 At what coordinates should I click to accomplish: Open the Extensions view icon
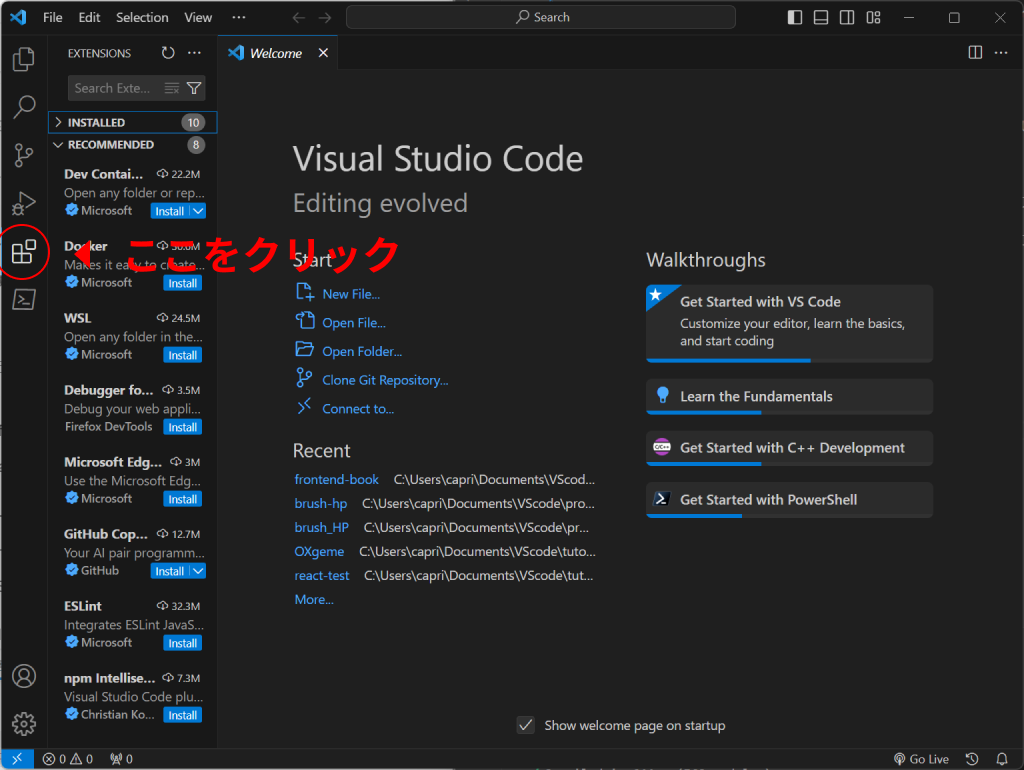(x=24, y=251)
